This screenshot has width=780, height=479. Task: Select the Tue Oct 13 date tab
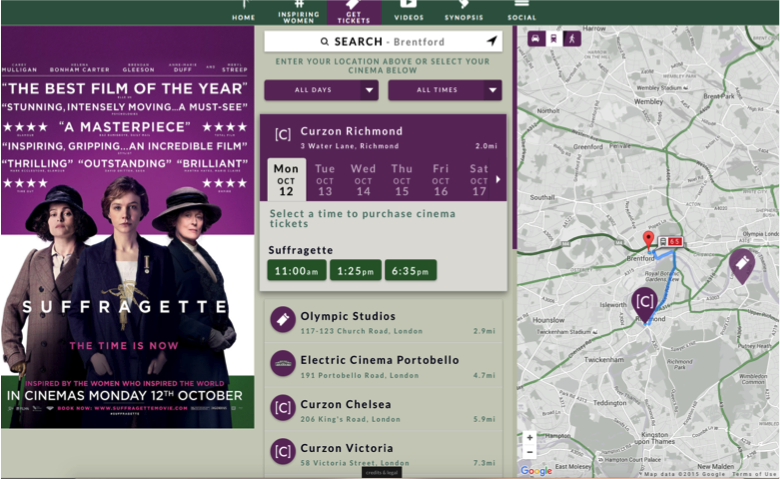[x=325, y=180]
